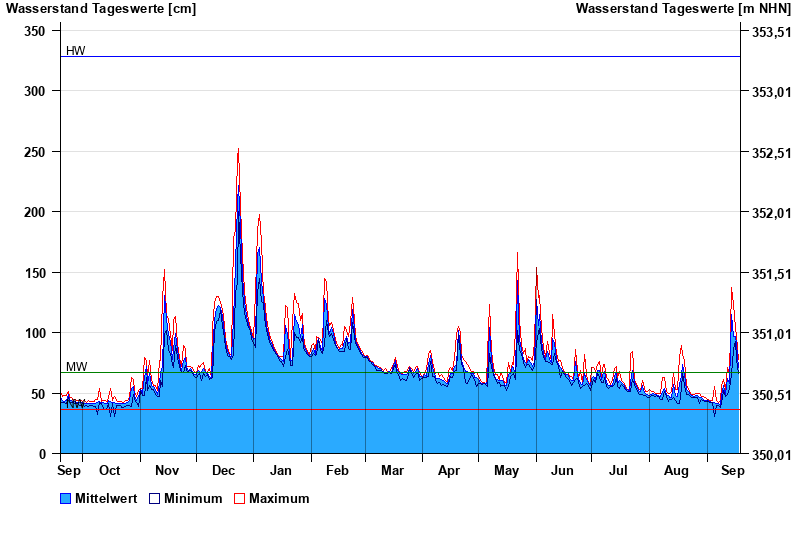Click the 250 tick on the left axis
Image resolution: width=800 pixels, height=550 pixels.
pyautogui.click(x=35, y=152)
